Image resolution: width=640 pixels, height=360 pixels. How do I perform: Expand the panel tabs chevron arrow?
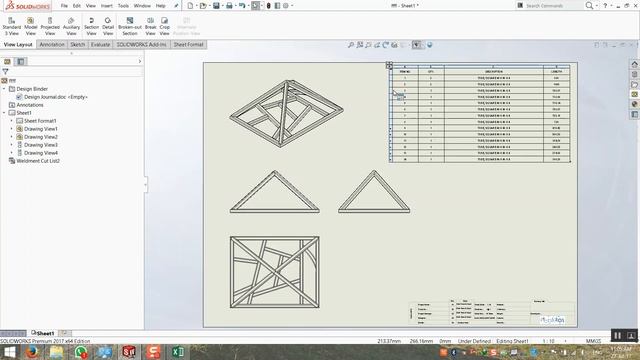tap(140, 61)
